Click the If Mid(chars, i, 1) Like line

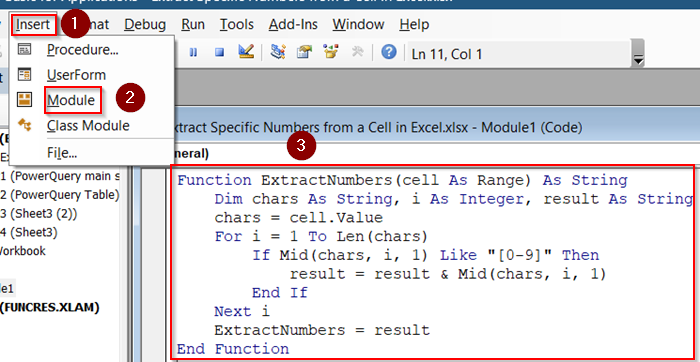click(425, 255)
